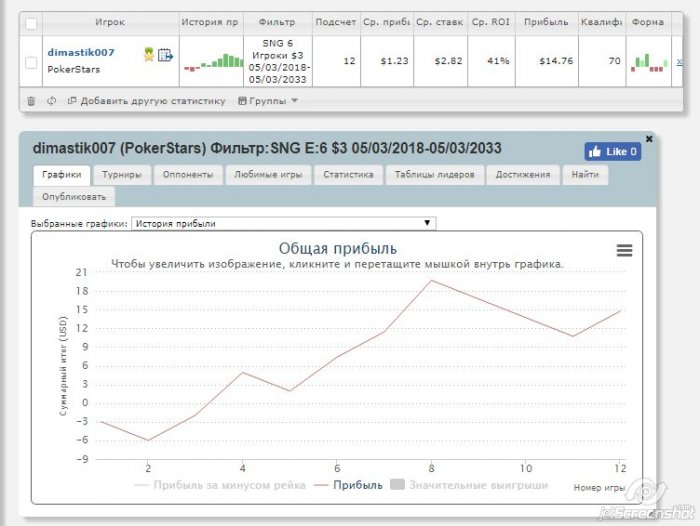Toggle Значительные выигрыши legend item
The image size is (700, 526).
469,485
